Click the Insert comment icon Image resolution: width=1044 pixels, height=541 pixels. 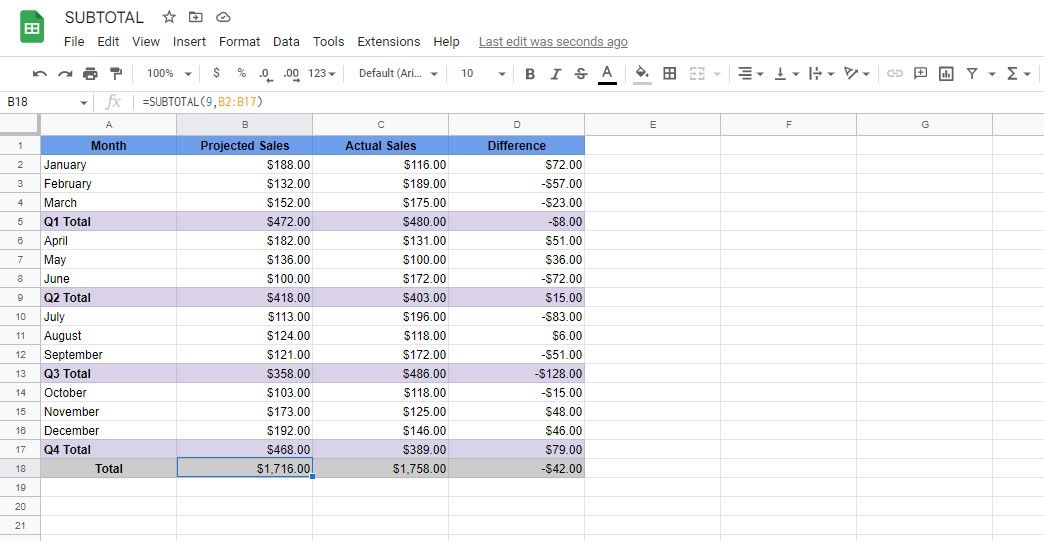point(920,73)
